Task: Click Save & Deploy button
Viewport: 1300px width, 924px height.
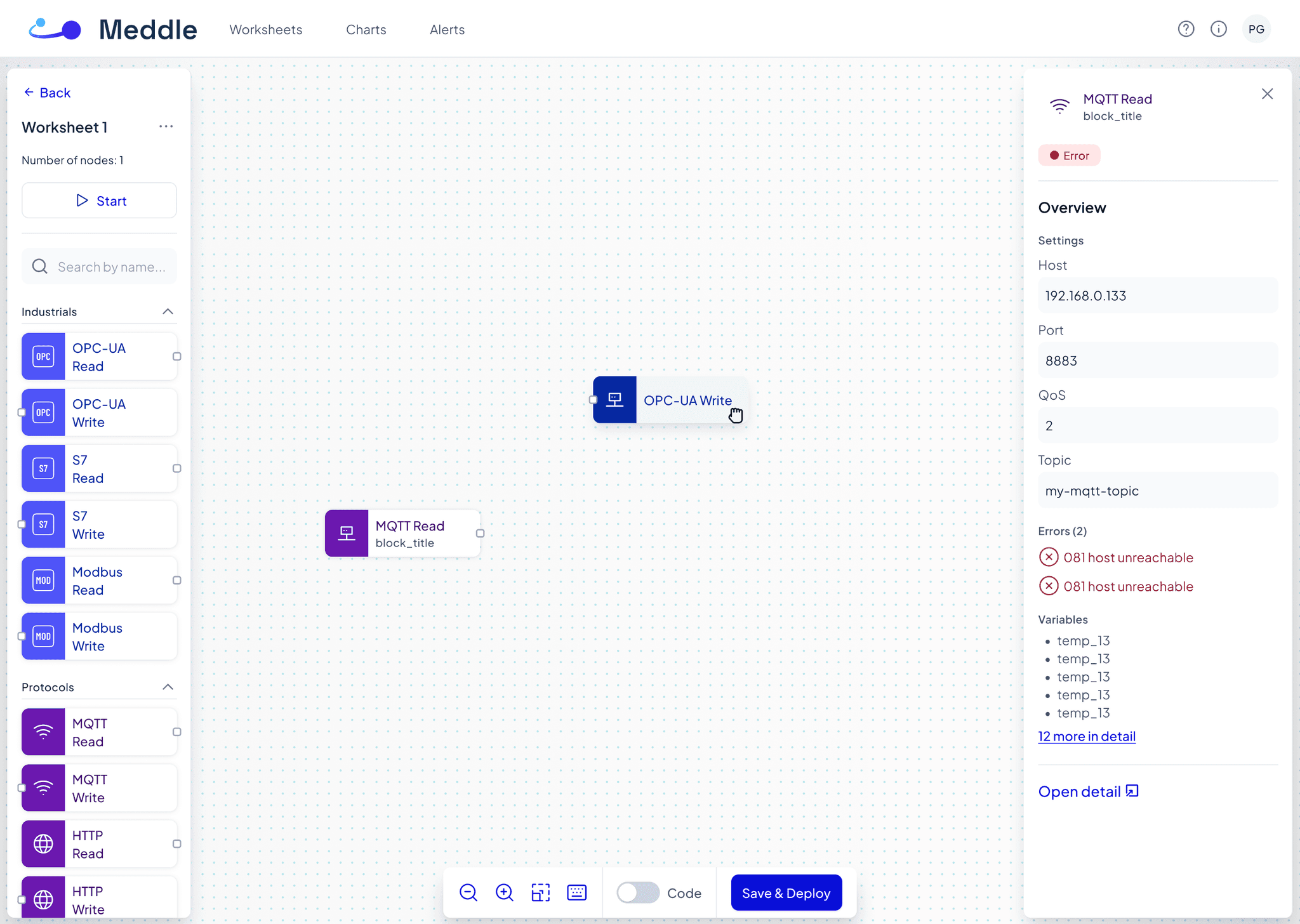Action: click(786, 893)
